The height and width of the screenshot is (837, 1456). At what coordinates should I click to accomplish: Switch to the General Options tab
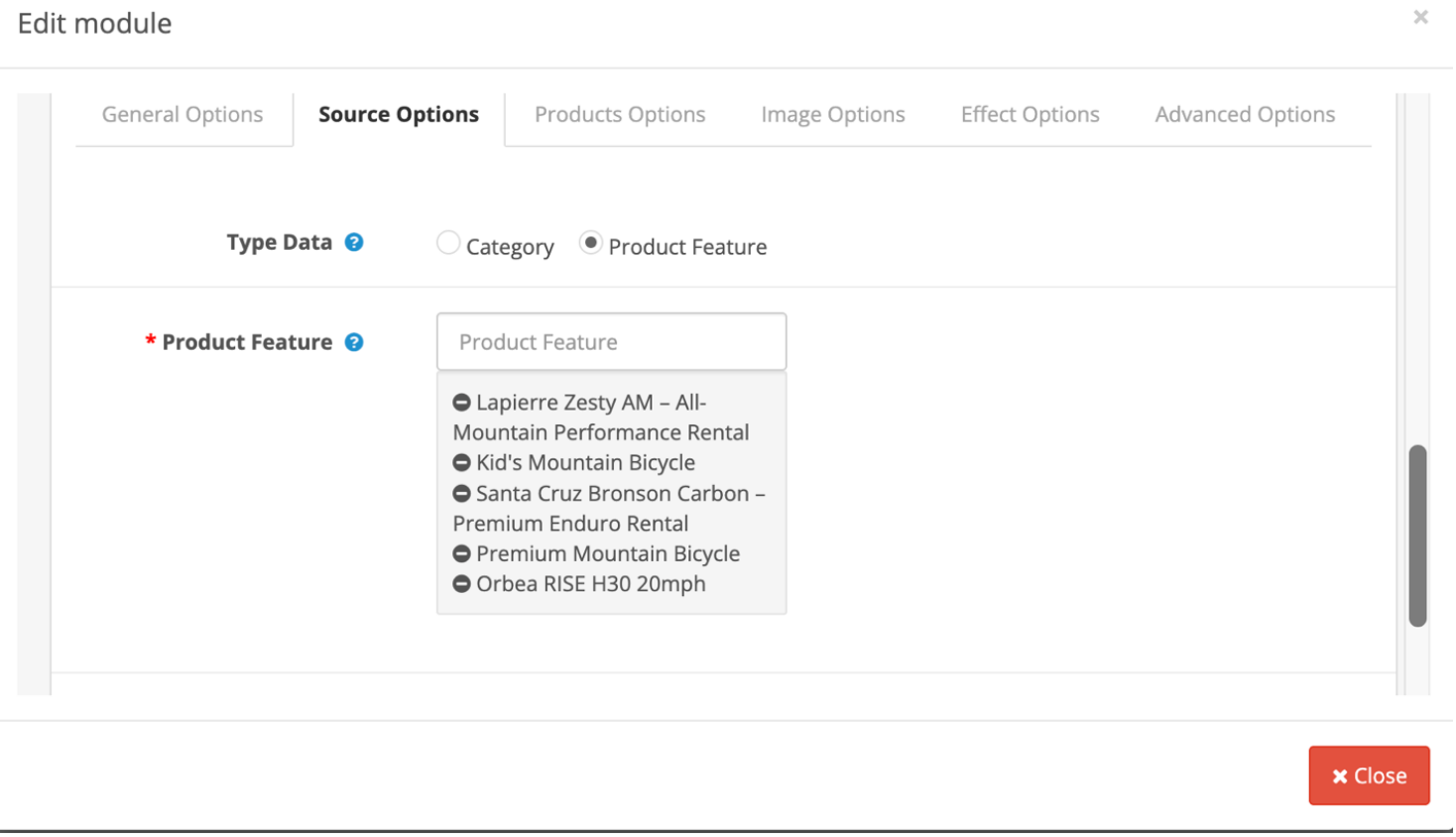point(182,115)
